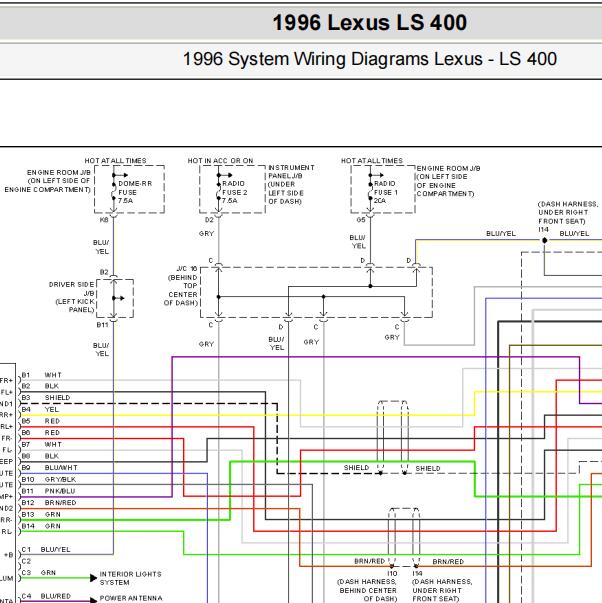
Task: Click the 'B2 BLK' pin label
Action: 40,386
